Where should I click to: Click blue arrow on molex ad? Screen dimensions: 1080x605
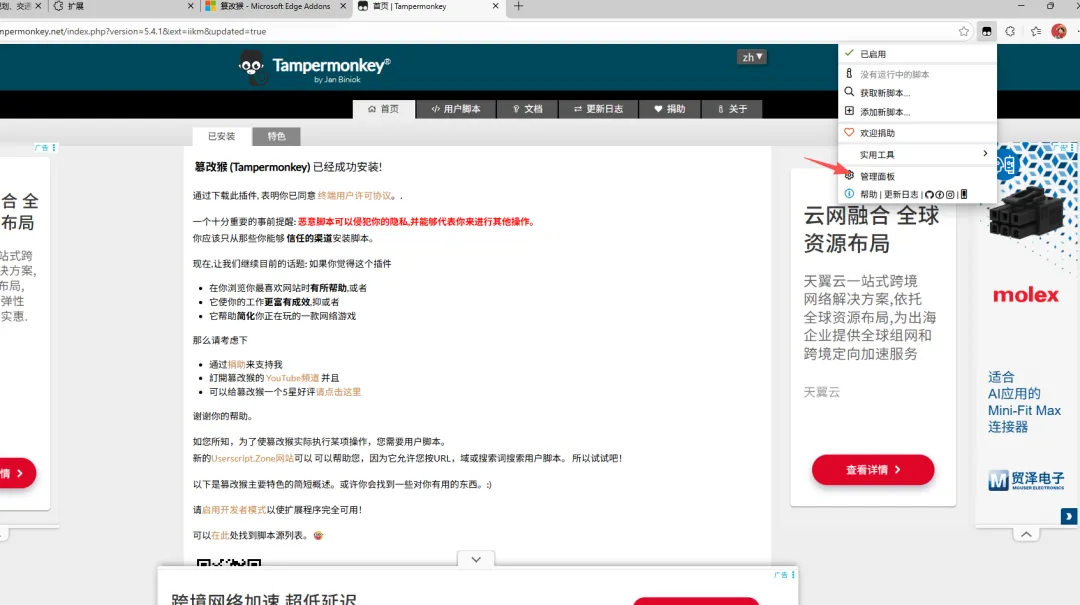coord(1068,515)
